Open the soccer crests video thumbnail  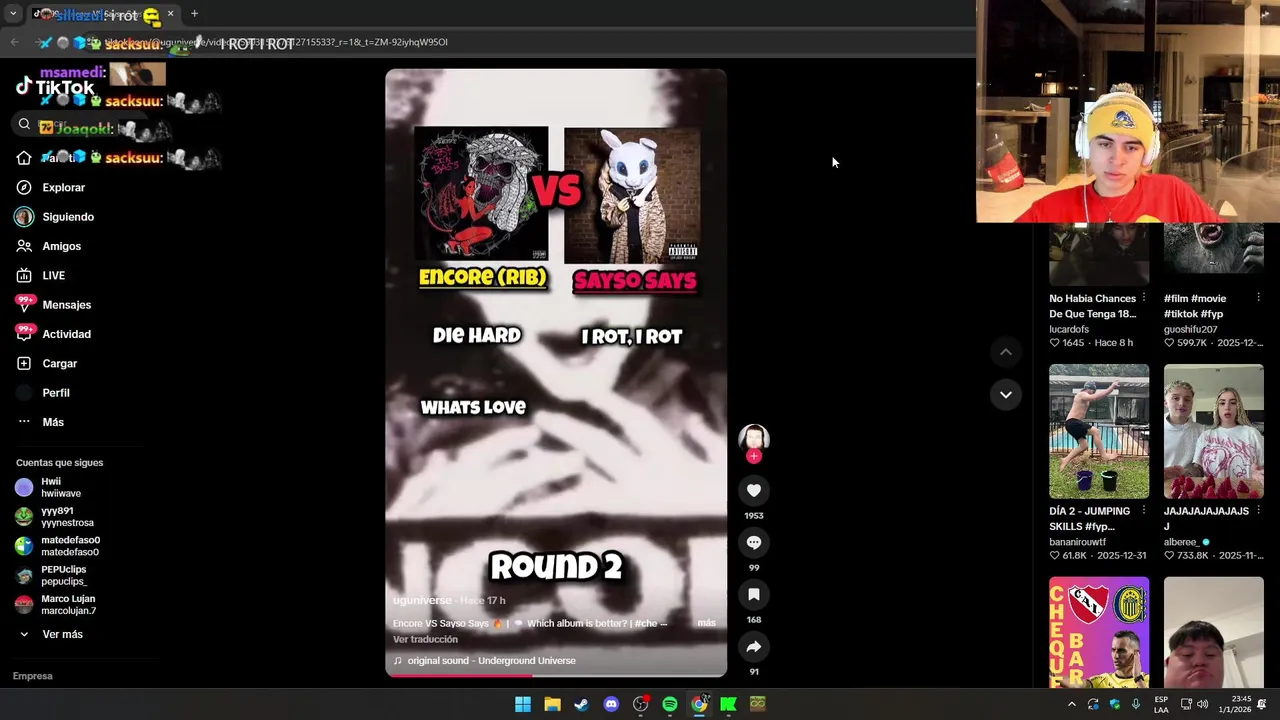[x=1099, y=632]
